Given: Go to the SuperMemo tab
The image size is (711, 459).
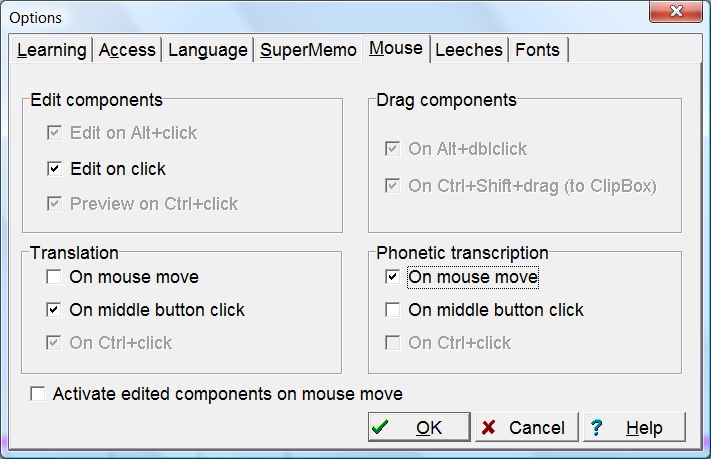Looking at the screenshot, I should pyautogui.click(x=308, y=50).
